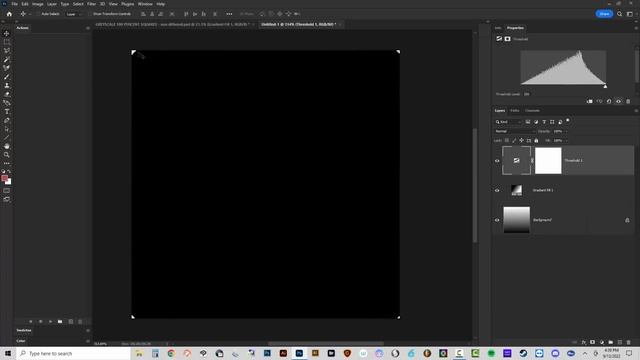Select the Eraser tool
The height and width of the screenshot is (360, 640).
(7, 94)
